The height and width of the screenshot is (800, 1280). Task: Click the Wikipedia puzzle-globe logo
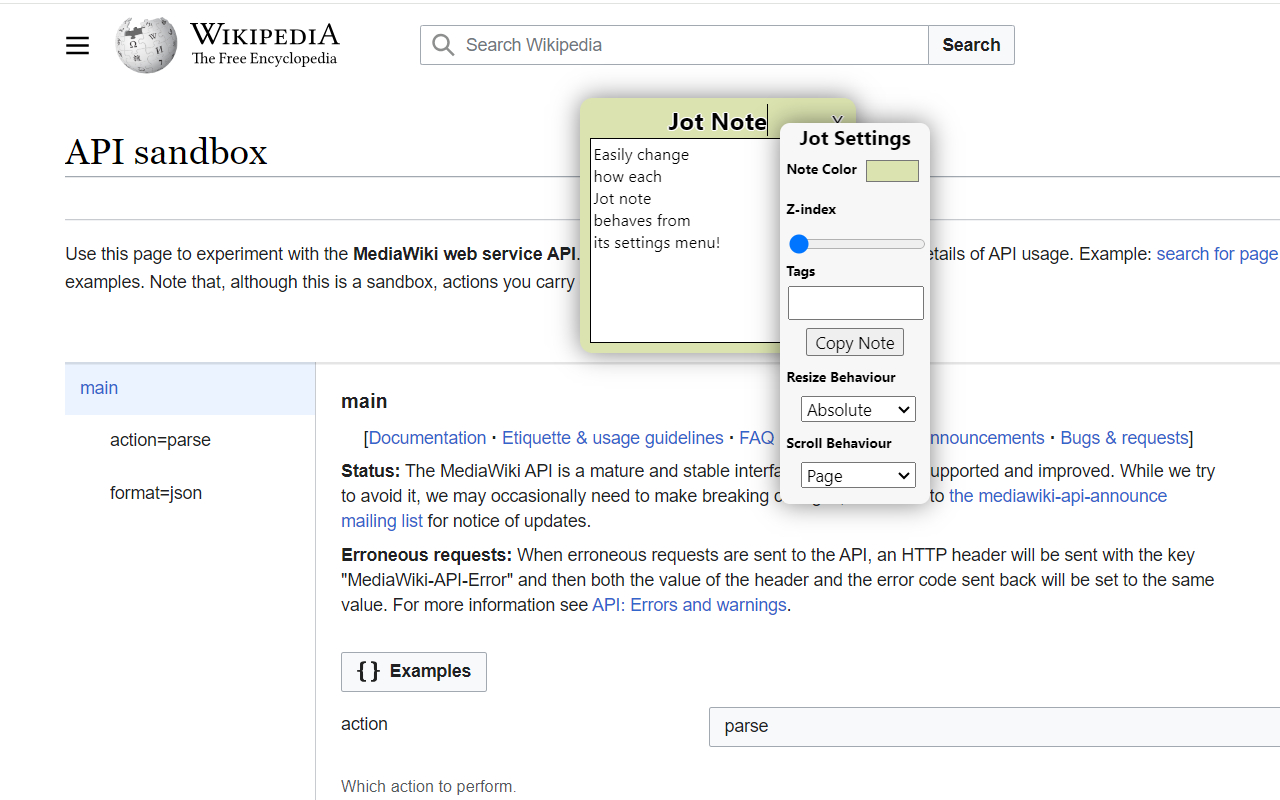(x=146, y=45)
